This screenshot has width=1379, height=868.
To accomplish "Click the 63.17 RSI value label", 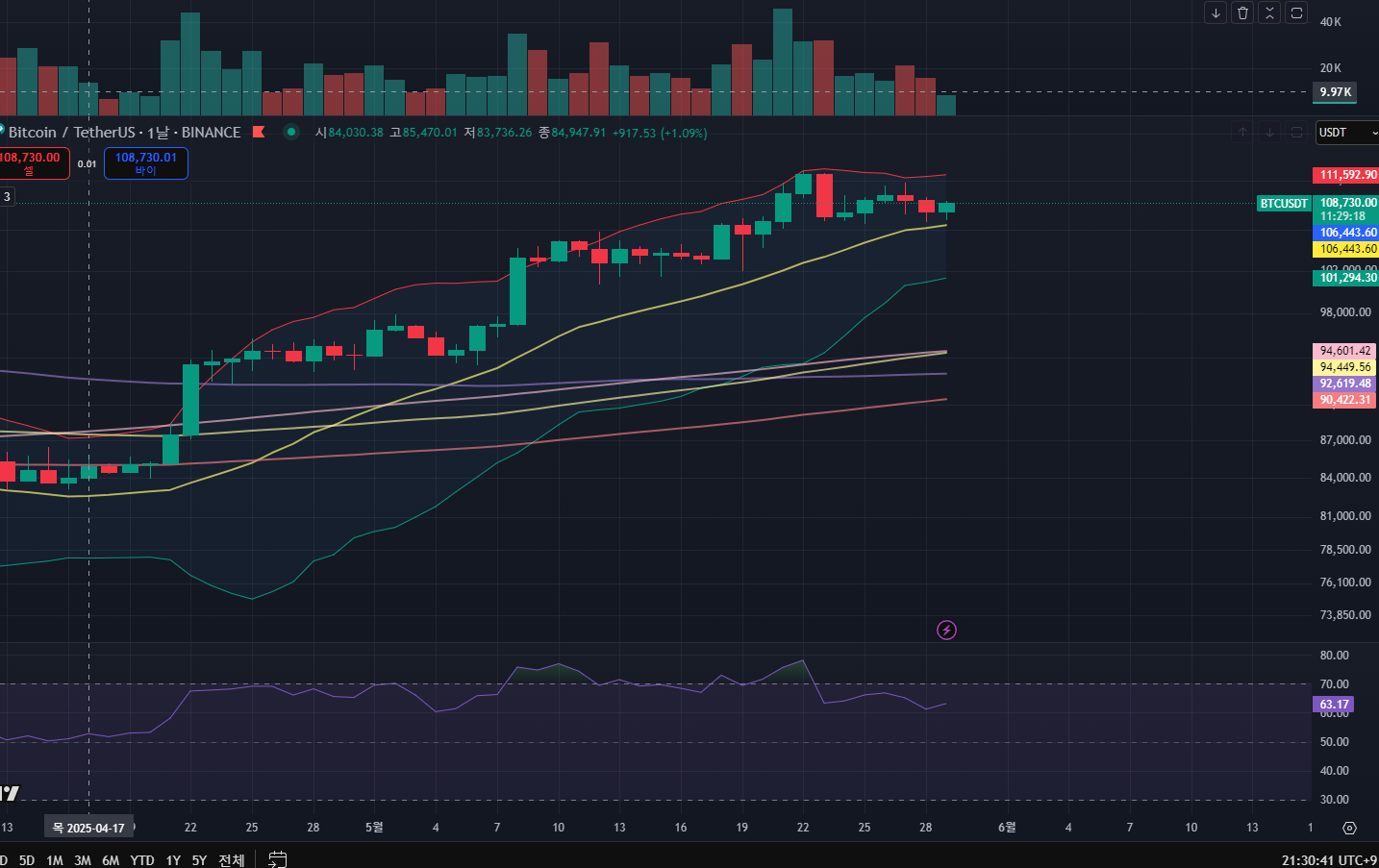I will (x=1334, y=705).
